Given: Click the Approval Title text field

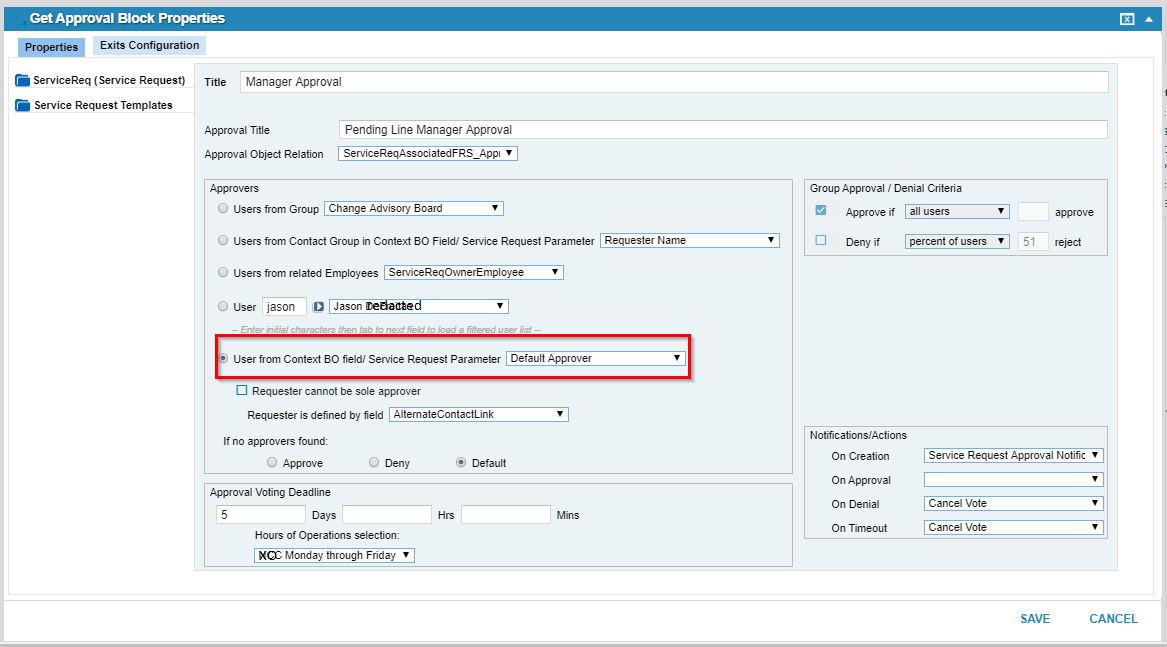Looking at the screenshot, I should pos(722,130).
